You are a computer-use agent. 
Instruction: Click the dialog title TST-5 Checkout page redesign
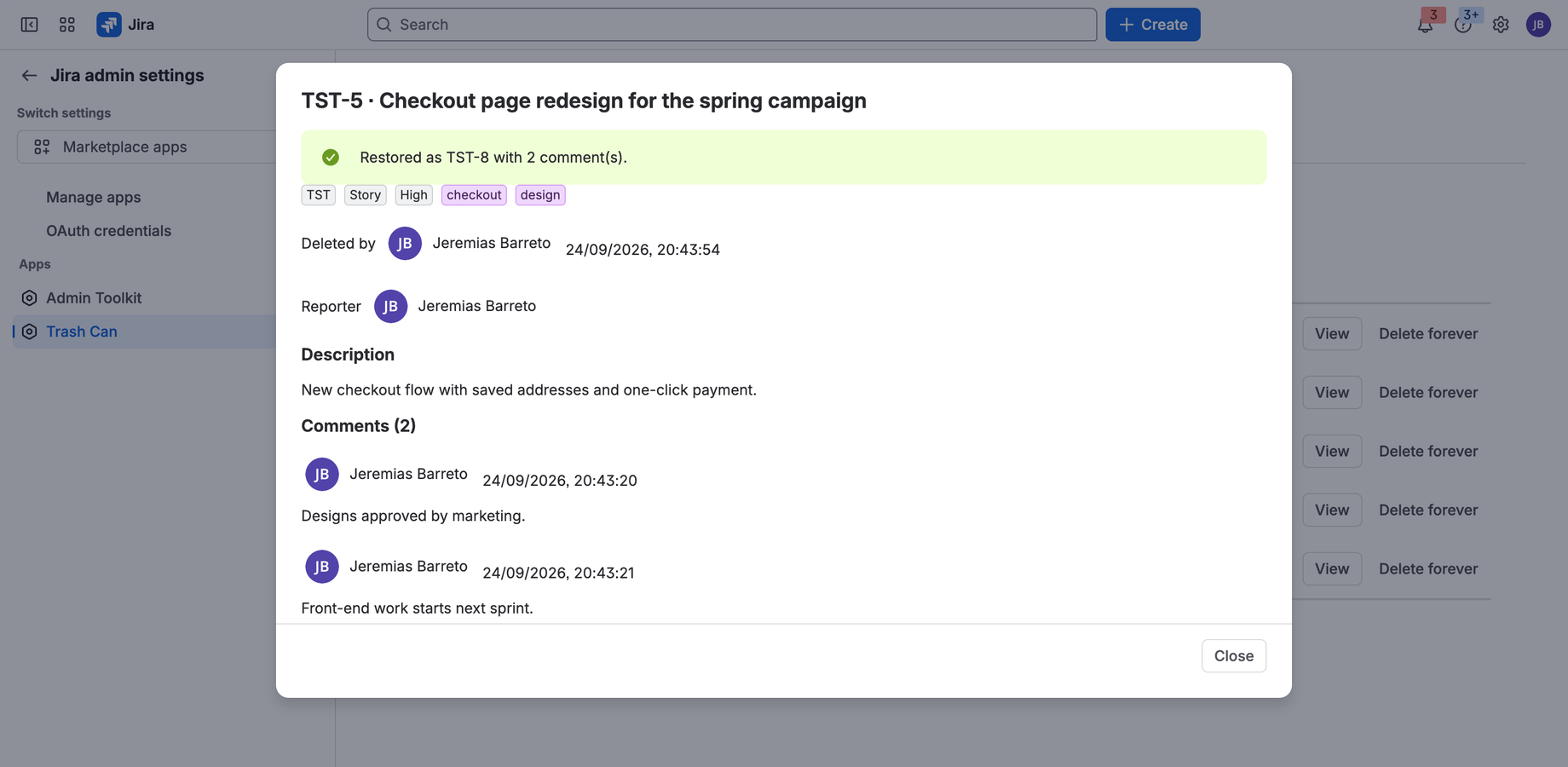point(583,101)
